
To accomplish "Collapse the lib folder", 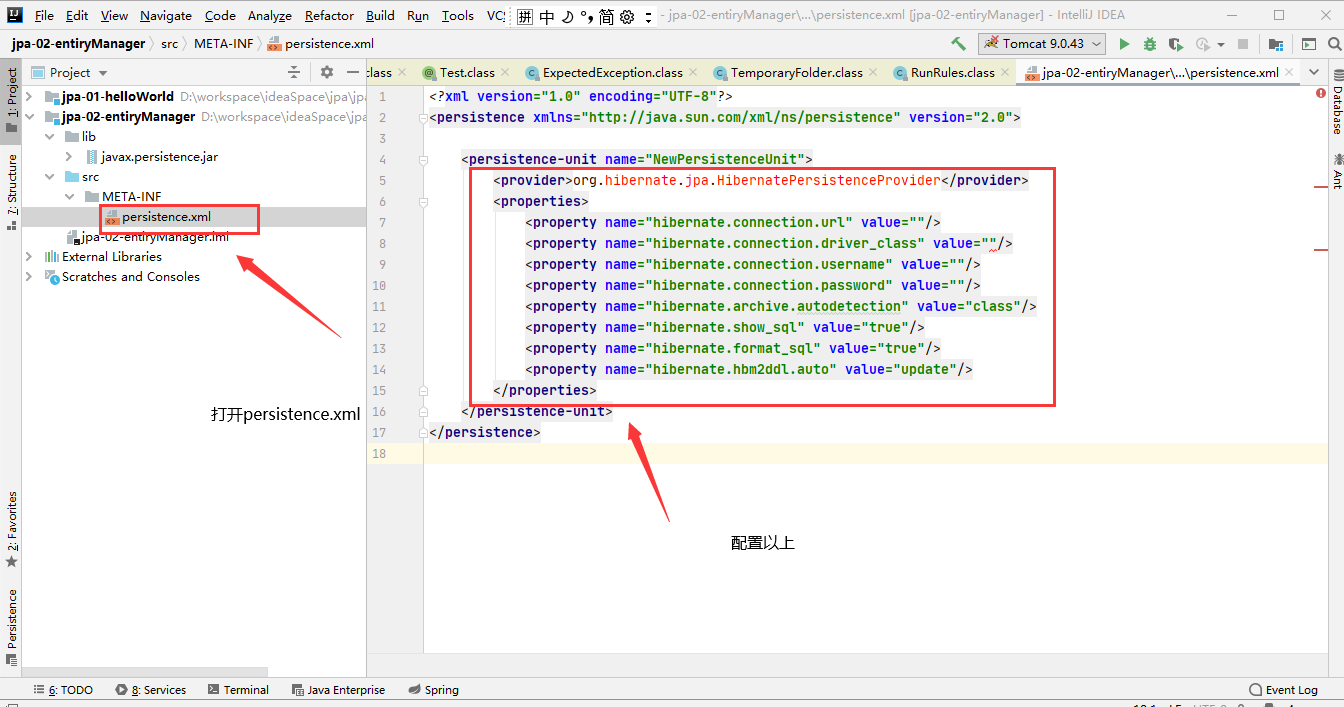I will [x=49, y=137].
